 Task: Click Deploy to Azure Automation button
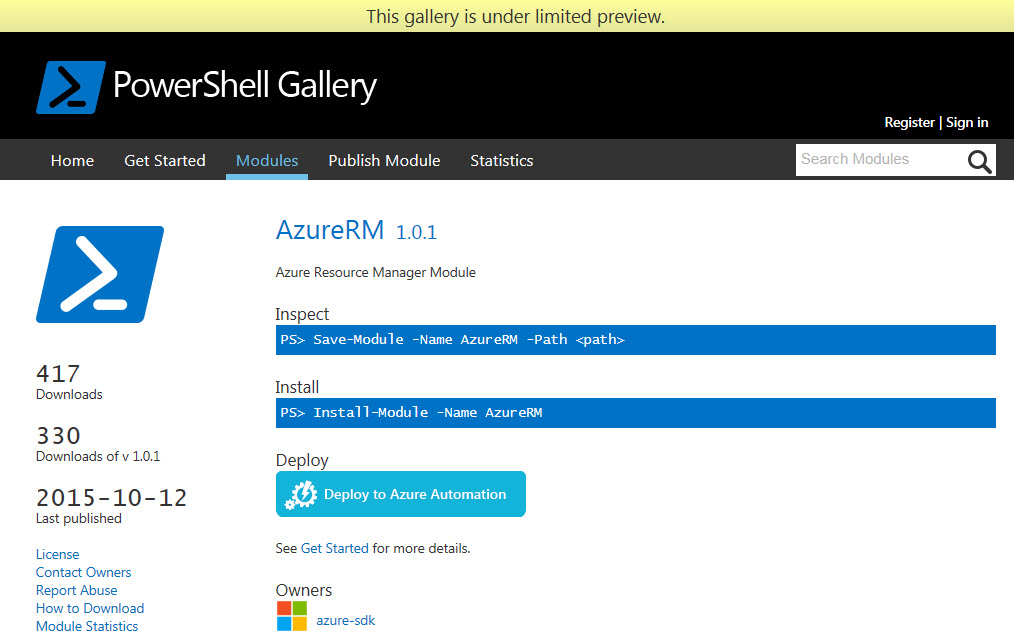point(401,494)
